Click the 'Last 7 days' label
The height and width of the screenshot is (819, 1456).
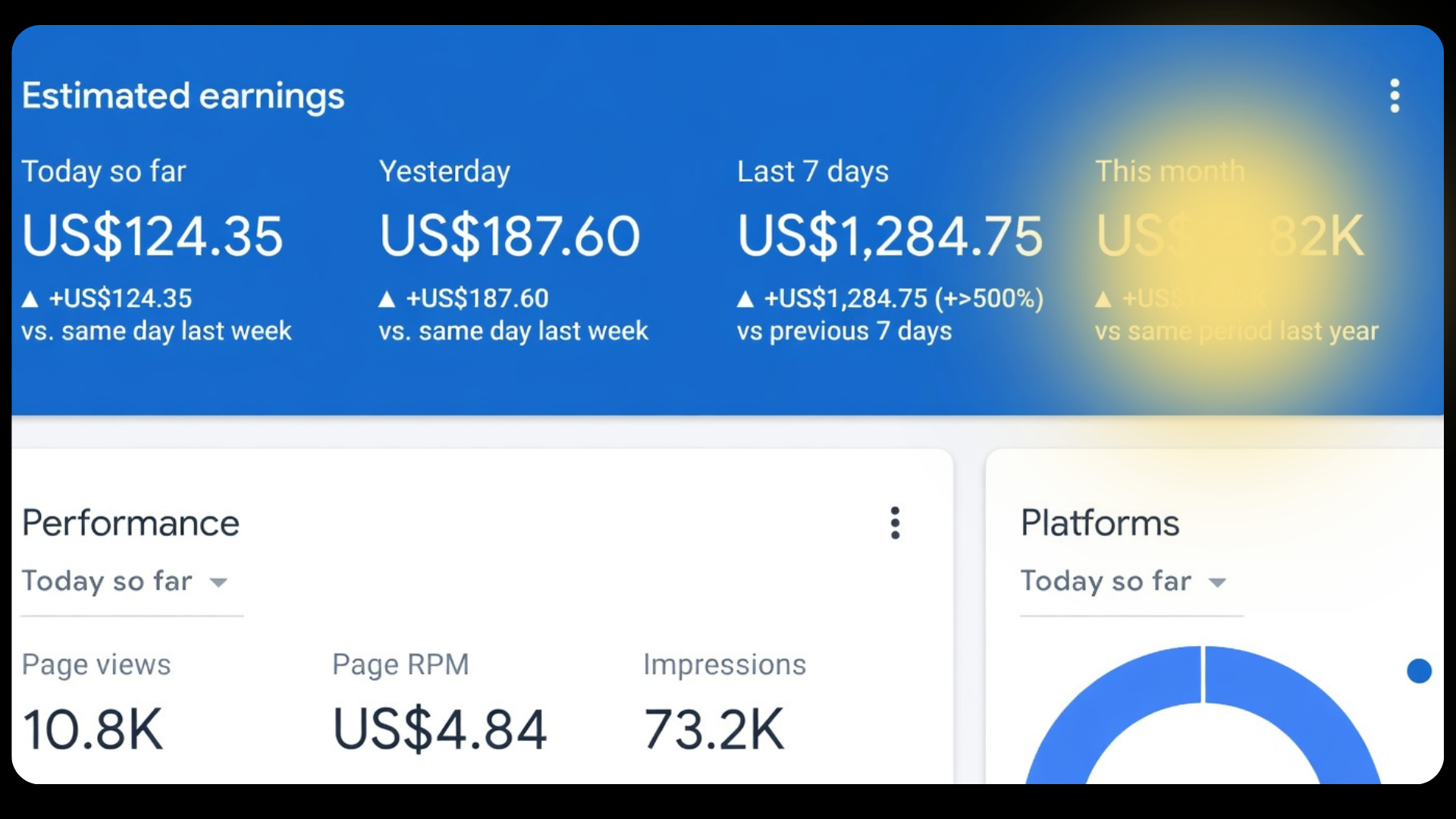(x=813, y=172)
